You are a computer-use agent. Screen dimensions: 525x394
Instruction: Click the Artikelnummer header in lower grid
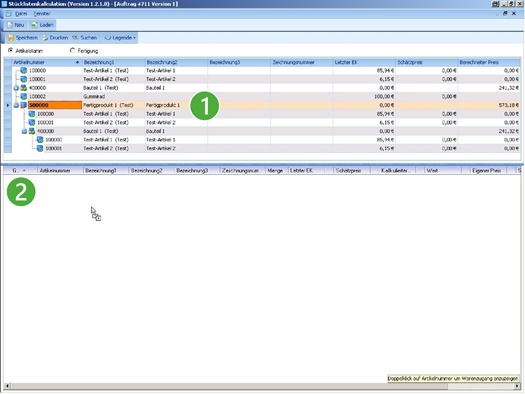click(x=60, y=171)
